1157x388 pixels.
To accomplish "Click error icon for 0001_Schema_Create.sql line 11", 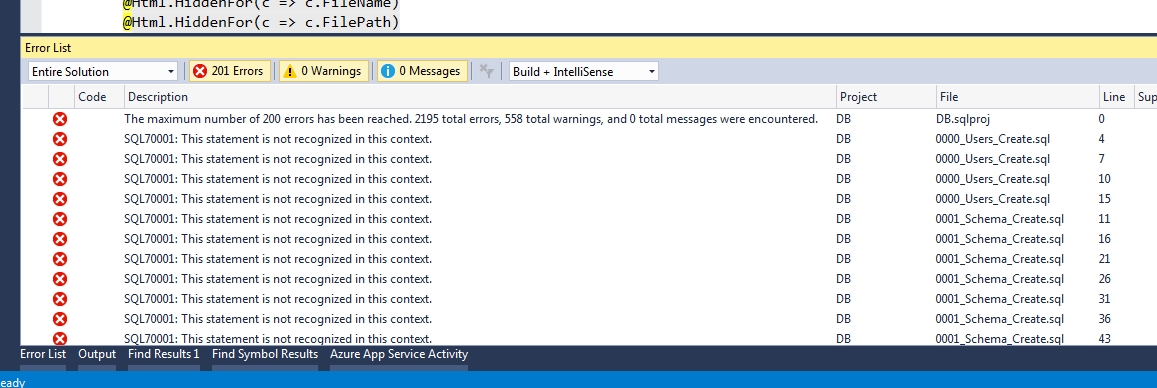I will (60, 219).
